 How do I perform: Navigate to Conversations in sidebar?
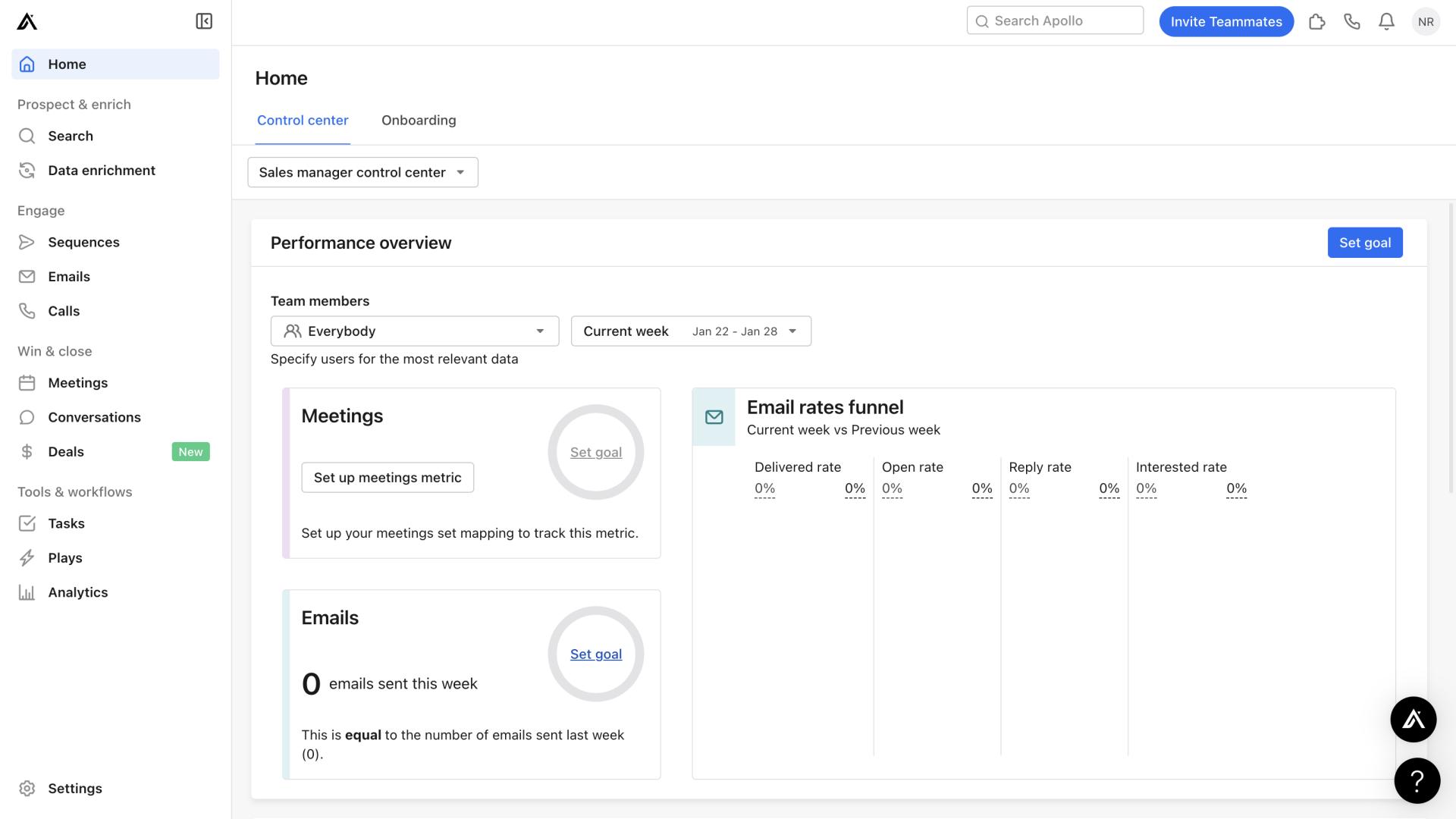pos(115,417)
